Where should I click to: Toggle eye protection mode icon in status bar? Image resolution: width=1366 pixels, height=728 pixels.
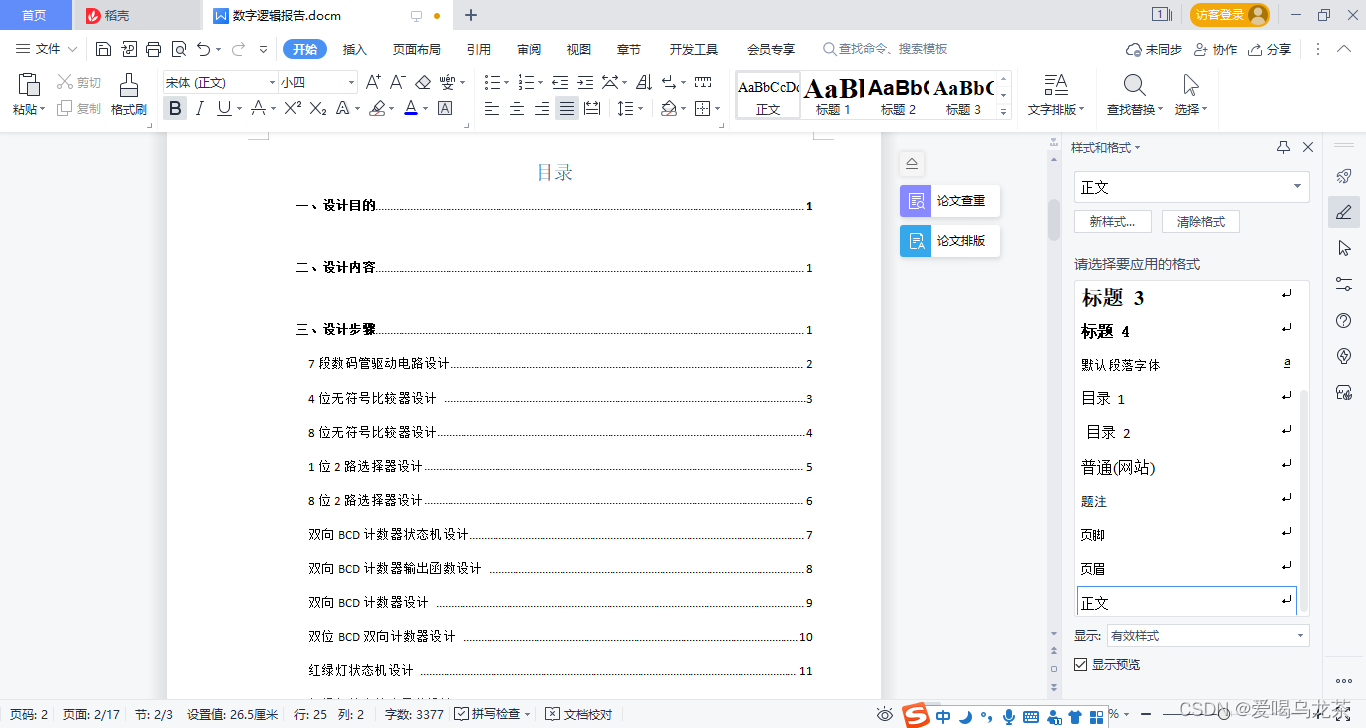(884, 714)
